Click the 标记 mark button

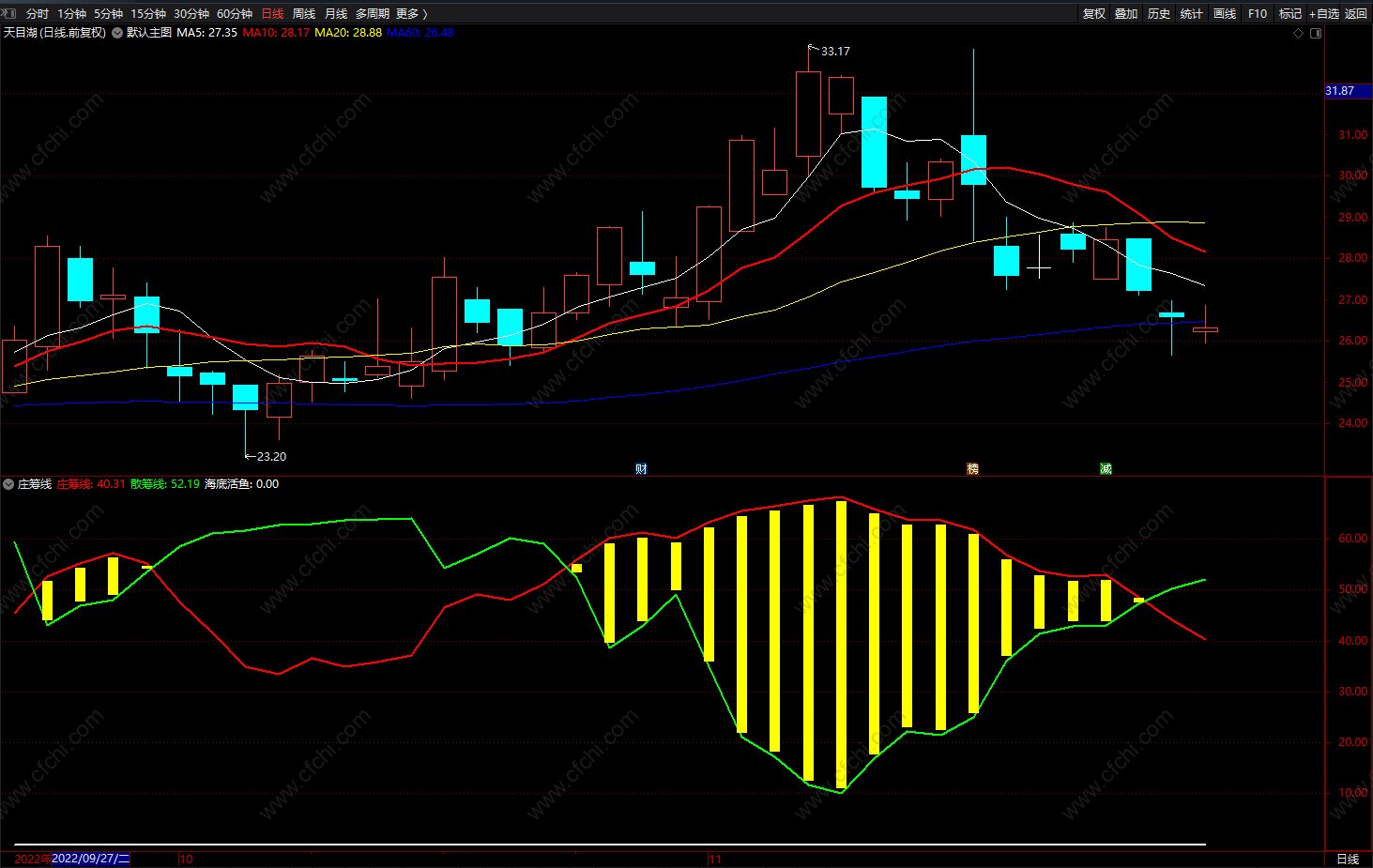tap(1290, 14)
